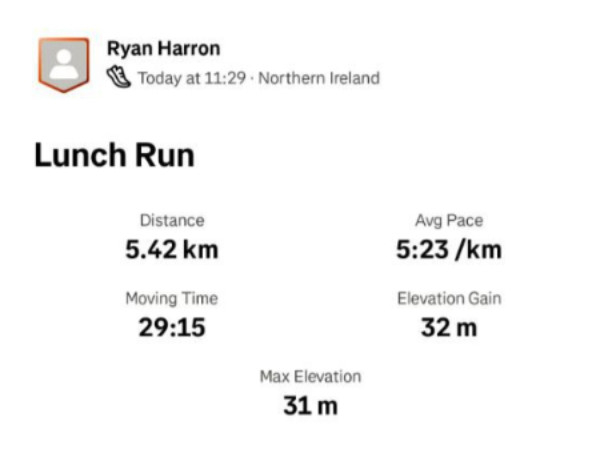Select the 29:15 moving time value
This screenshot has height=450, width=600.
pos(171,327)
